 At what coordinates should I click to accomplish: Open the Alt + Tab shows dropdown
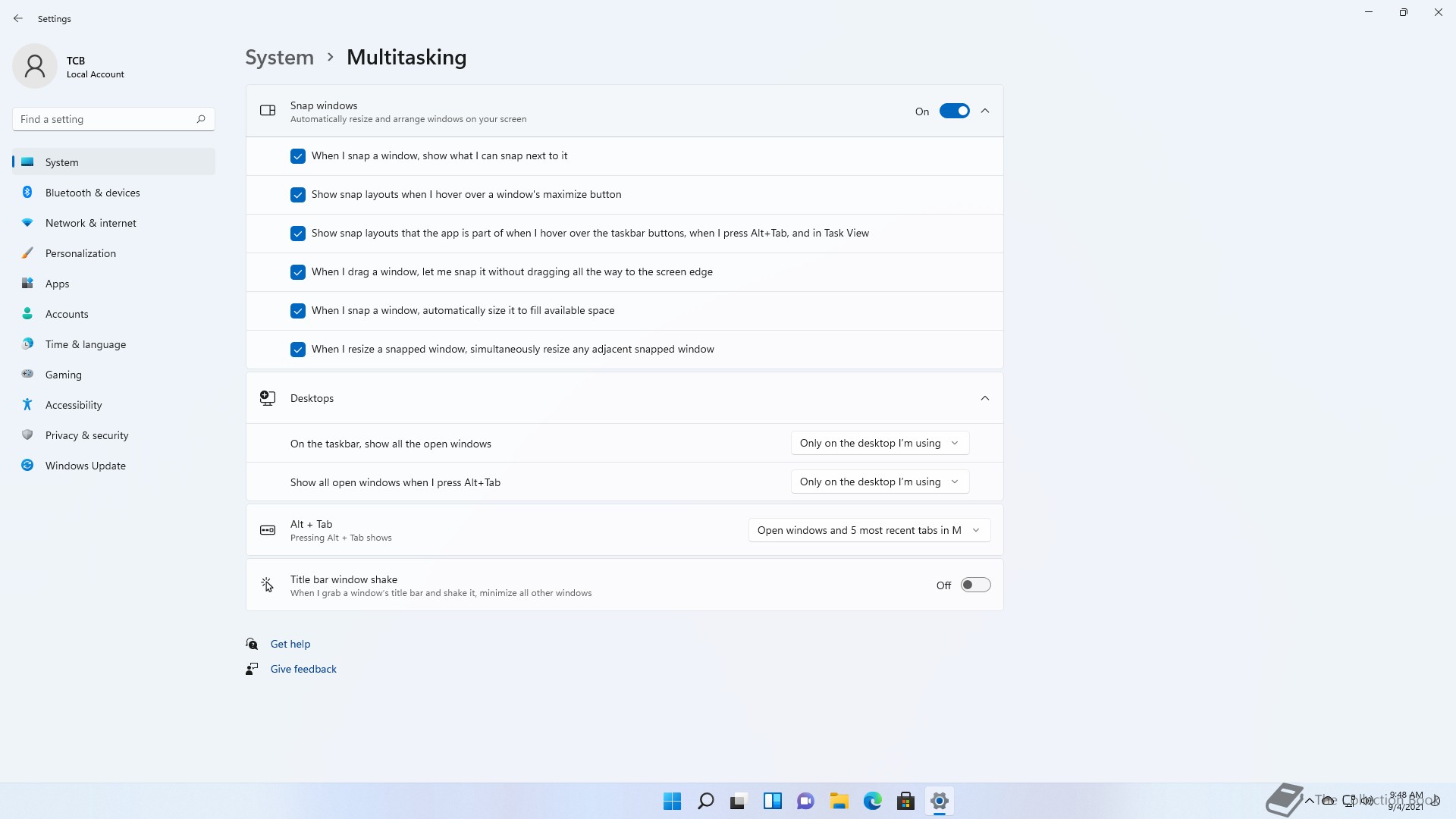[869, 531]
